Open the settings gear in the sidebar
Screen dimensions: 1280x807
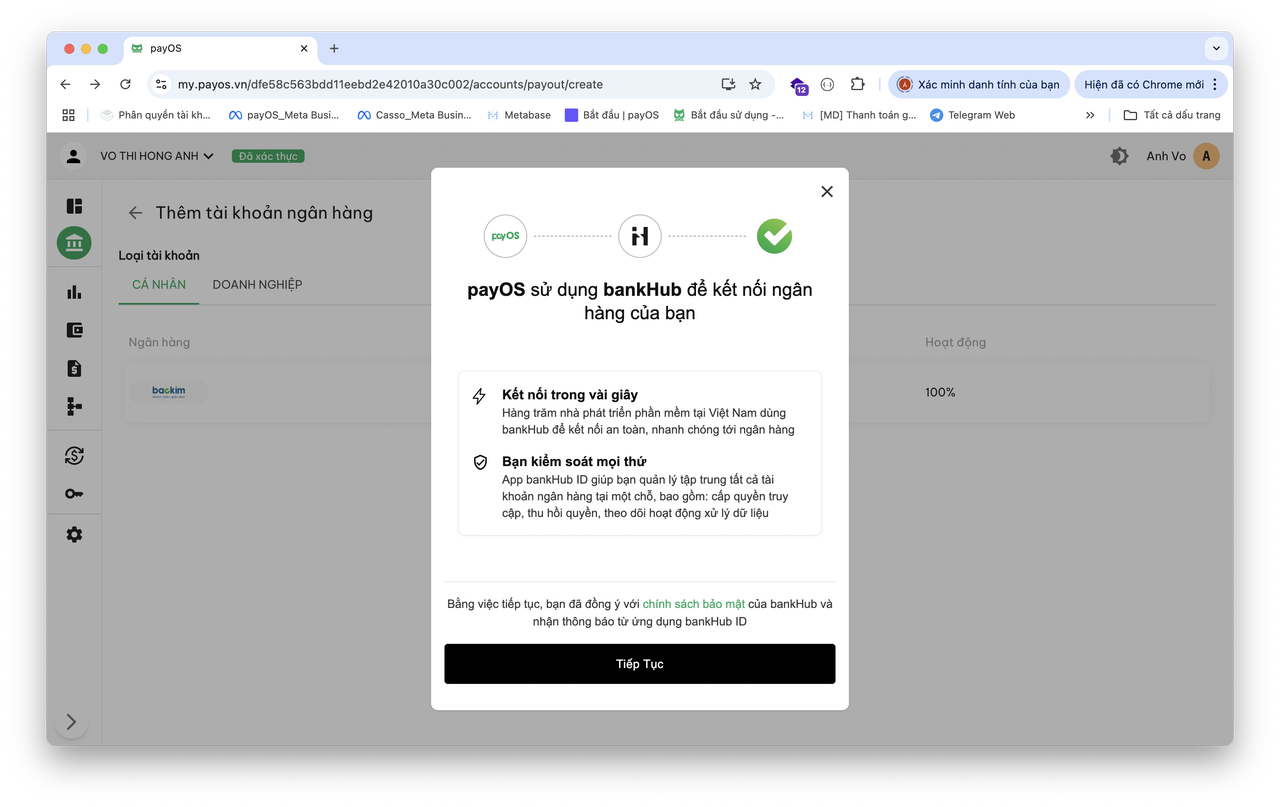[74, 535]
